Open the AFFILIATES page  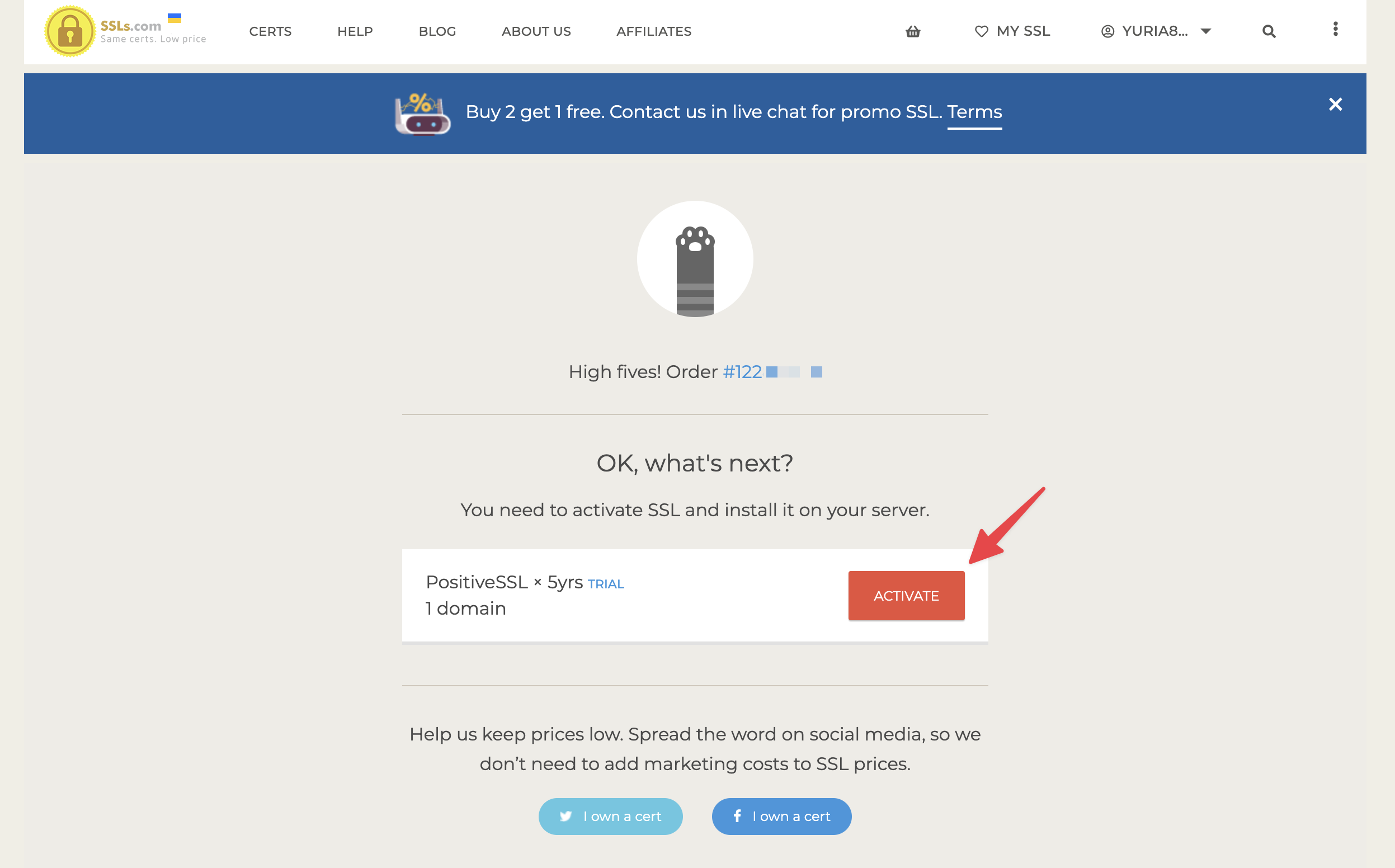(654, 31)
